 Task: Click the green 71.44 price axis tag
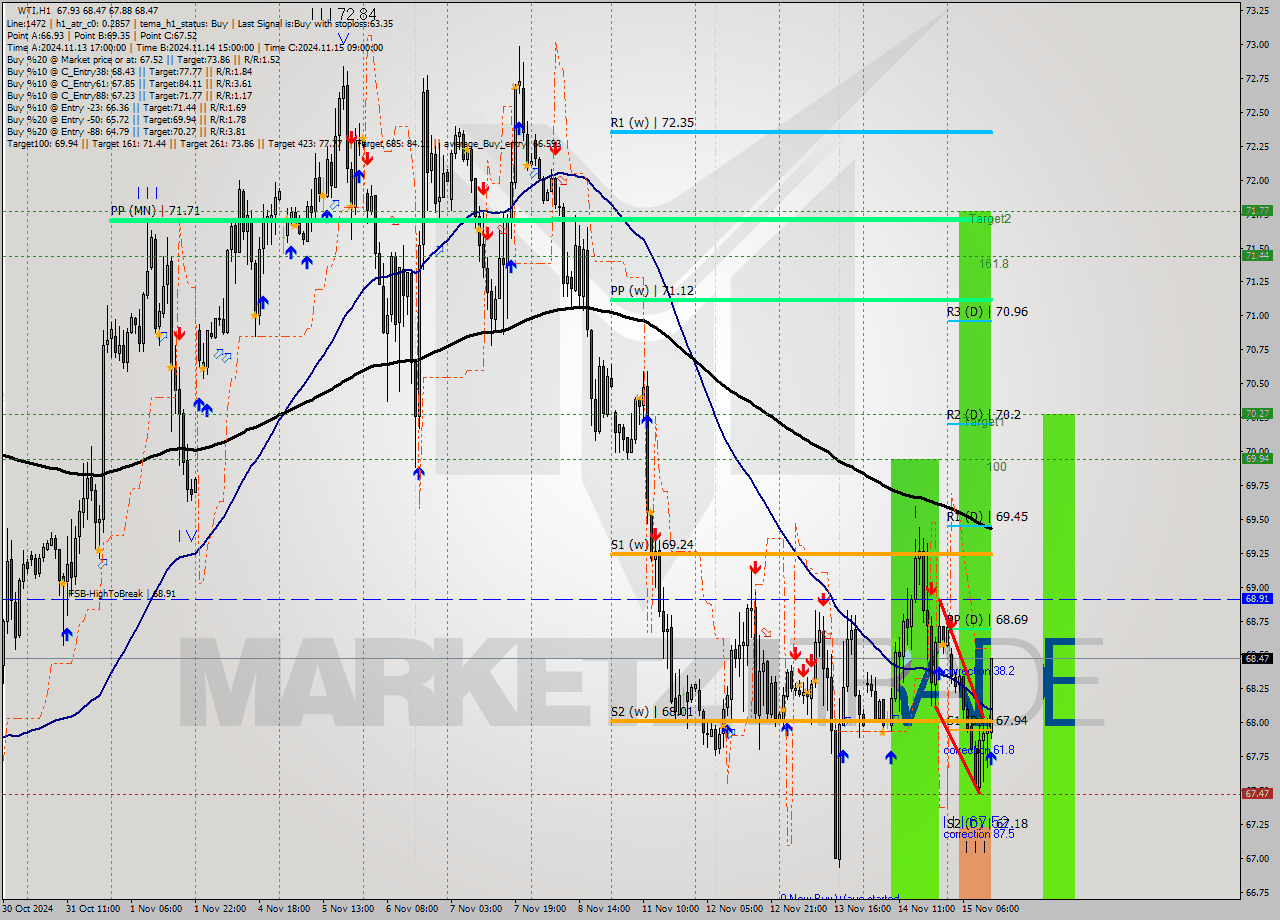click(x=1257, y=256)
